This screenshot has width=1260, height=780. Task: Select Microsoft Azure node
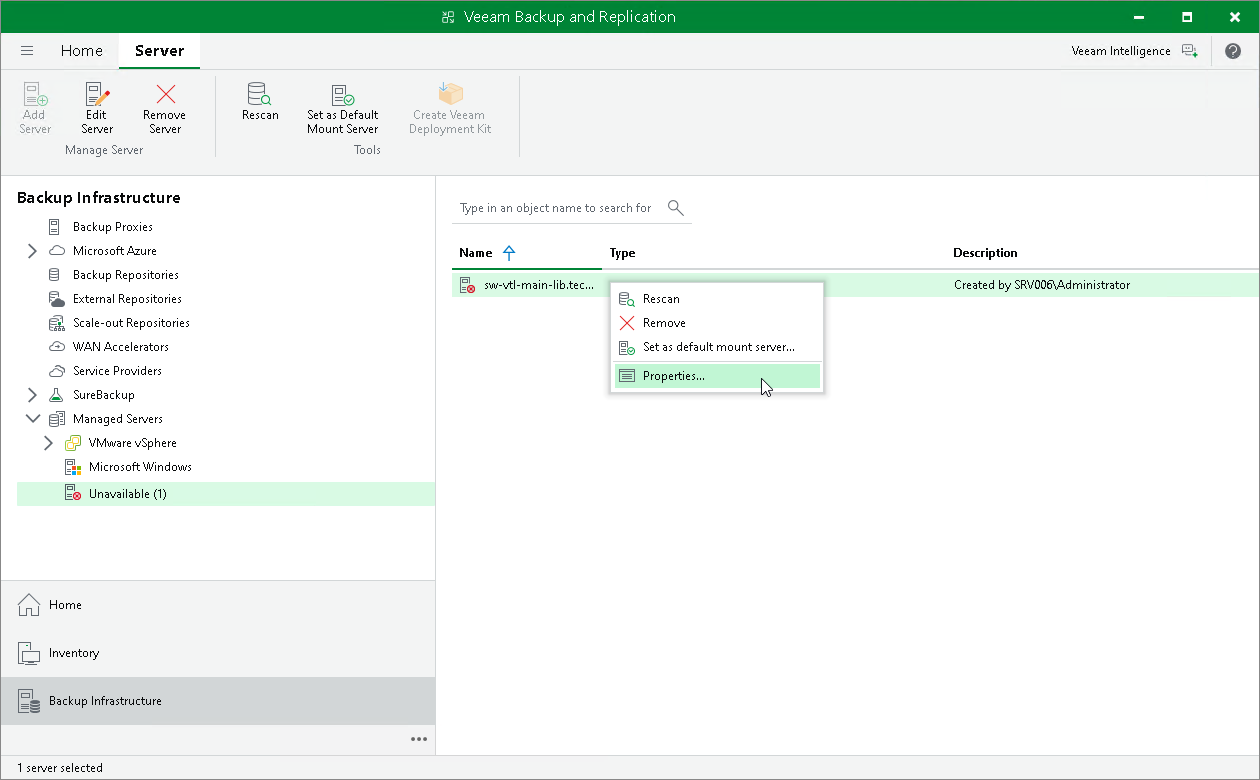pos(115,251)
